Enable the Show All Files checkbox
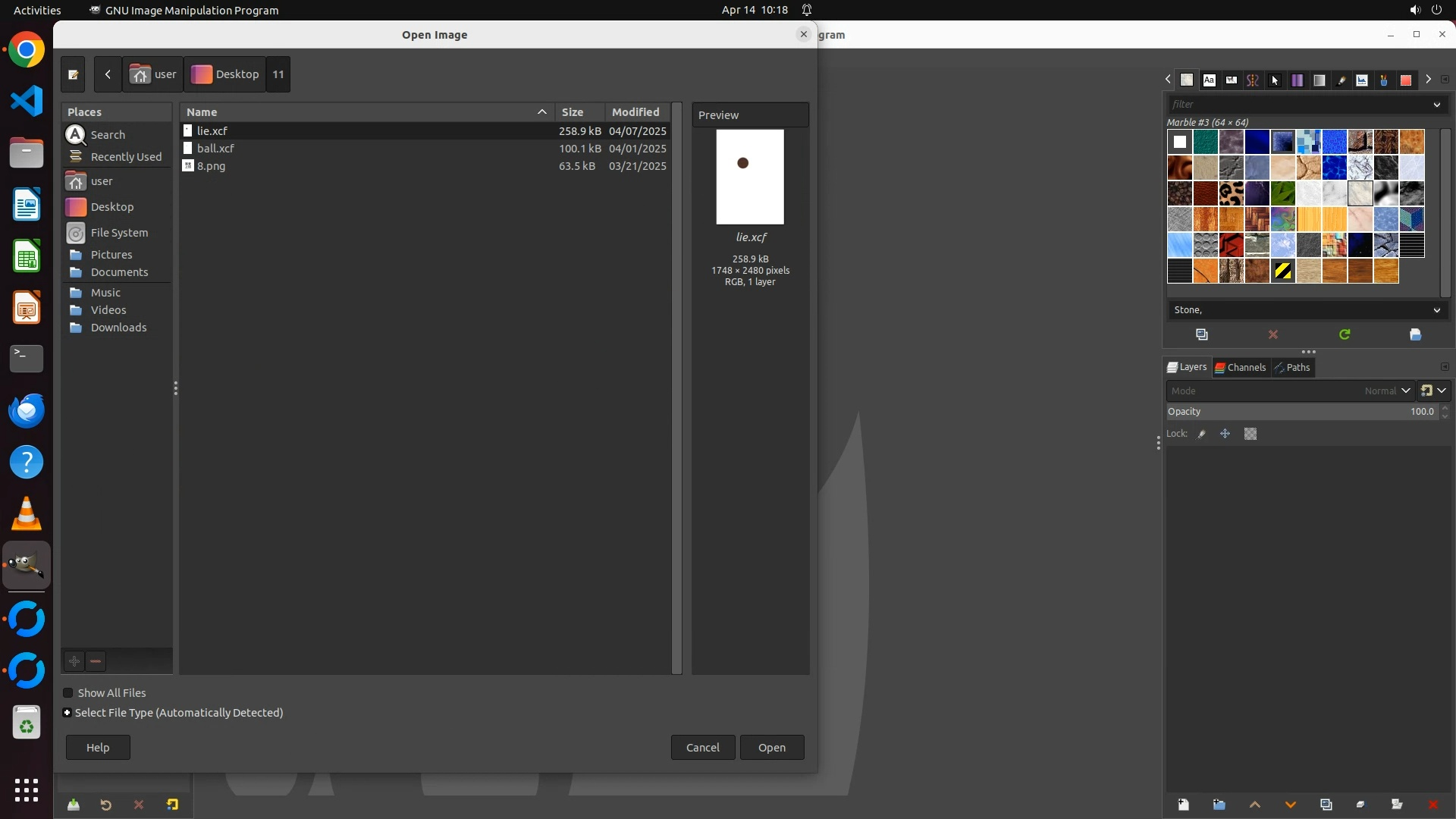1456x819 pixels. tap(68, 693)
